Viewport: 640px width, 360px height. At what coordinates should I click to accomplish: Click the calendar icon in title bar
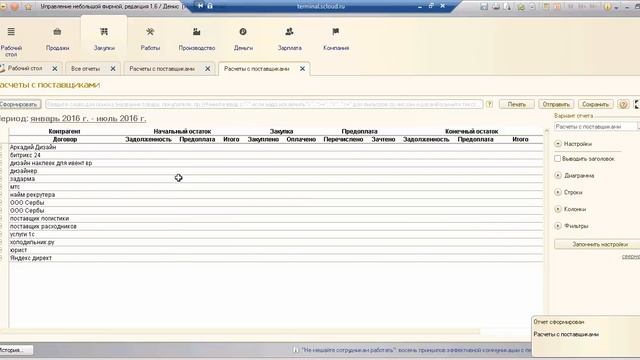click(557, 7)
